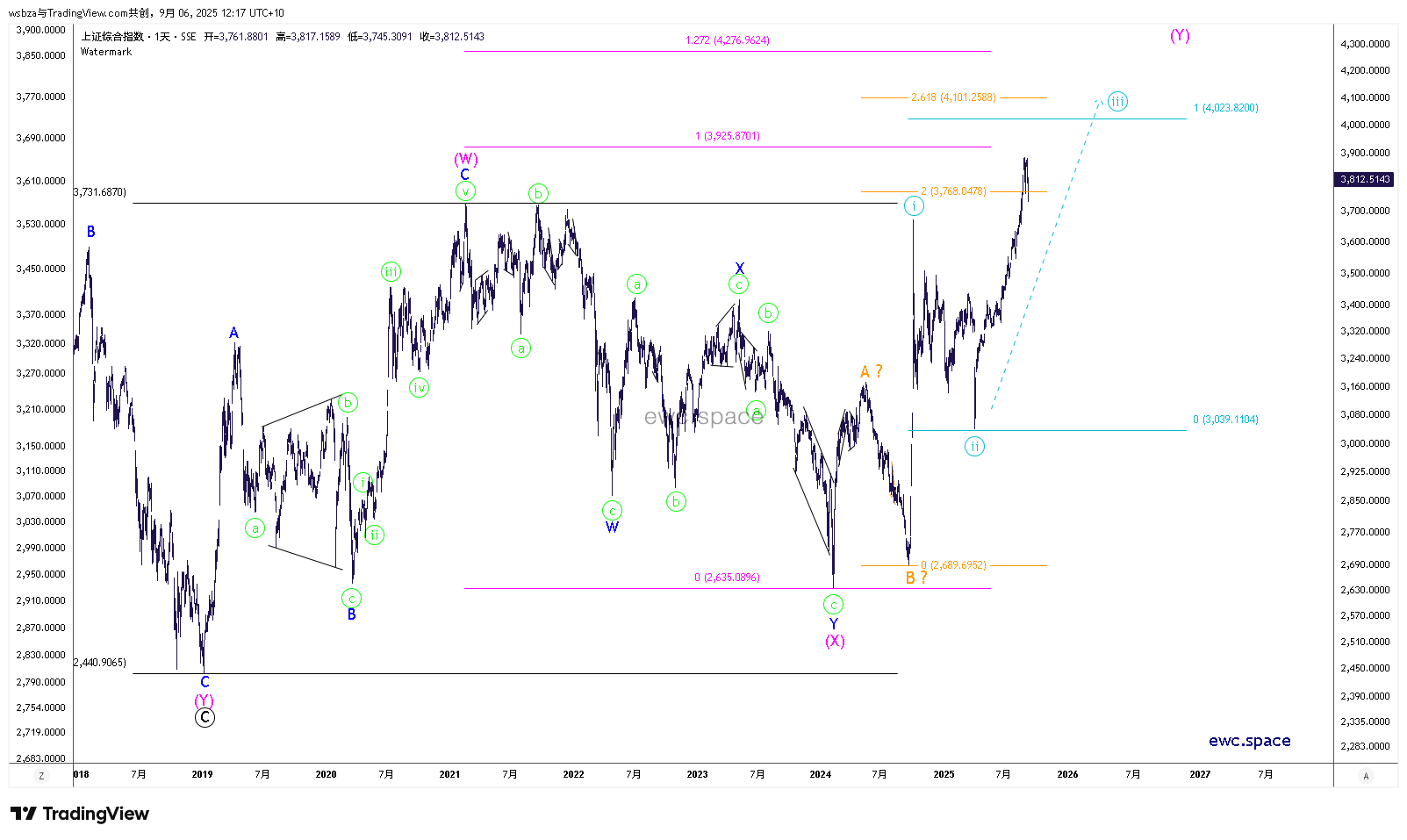Click the current price tag 3,812.5143
Image resolution: width=1407 pixels, height=840 pixels.
point(1365,179)
